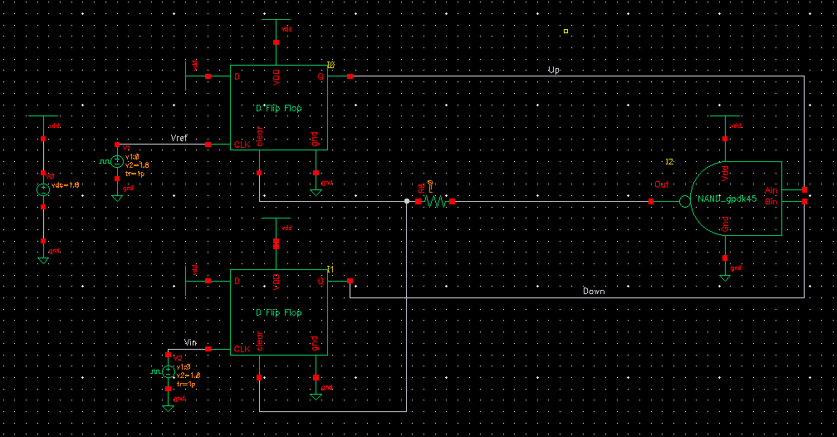Select the Vin wire label
The width and height of the screenshot is (837, 437).
coord(190,343)
